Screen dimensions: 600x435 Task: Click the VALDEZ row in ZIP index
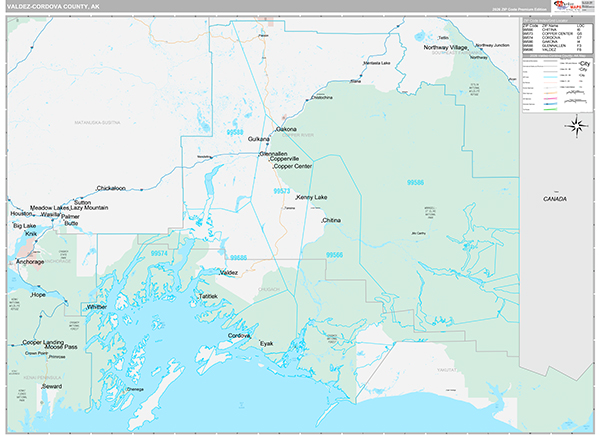(553, 50)
